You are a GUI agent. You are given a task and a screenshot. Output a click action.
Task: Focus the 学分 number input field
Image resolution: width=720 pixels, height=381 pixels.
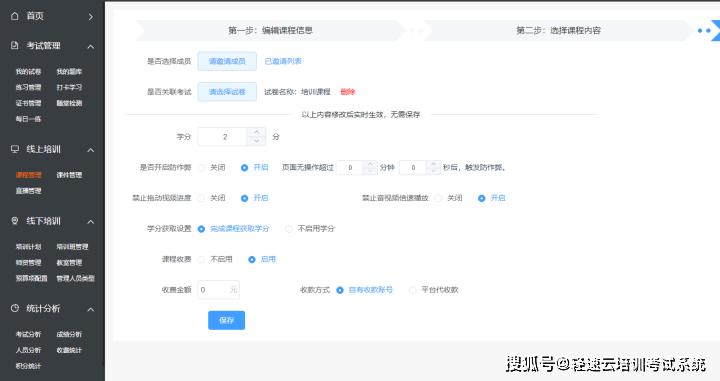point(225,137)
